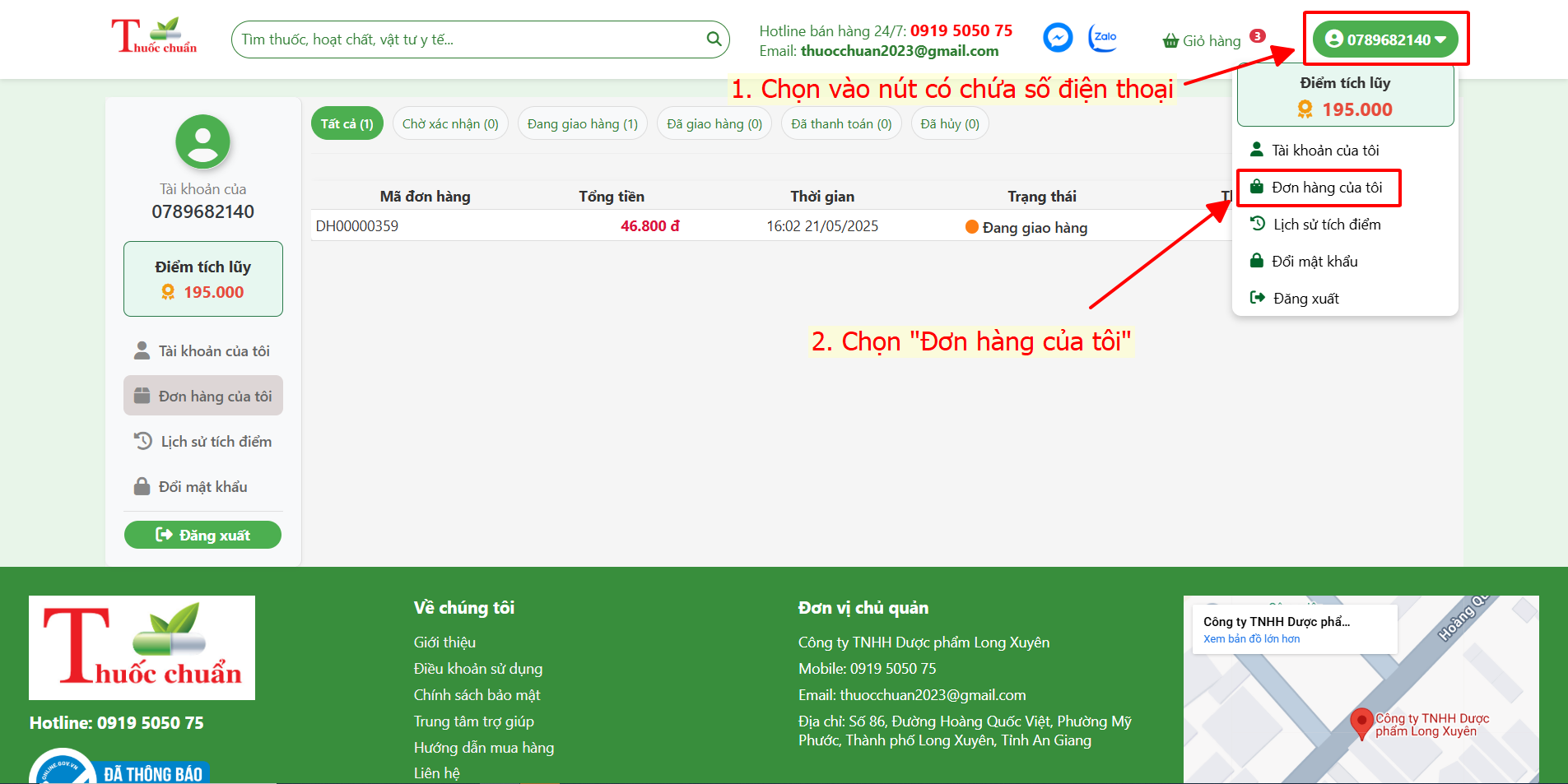
Task: Open the Zalo chat icon
Action: (1103, 37)
